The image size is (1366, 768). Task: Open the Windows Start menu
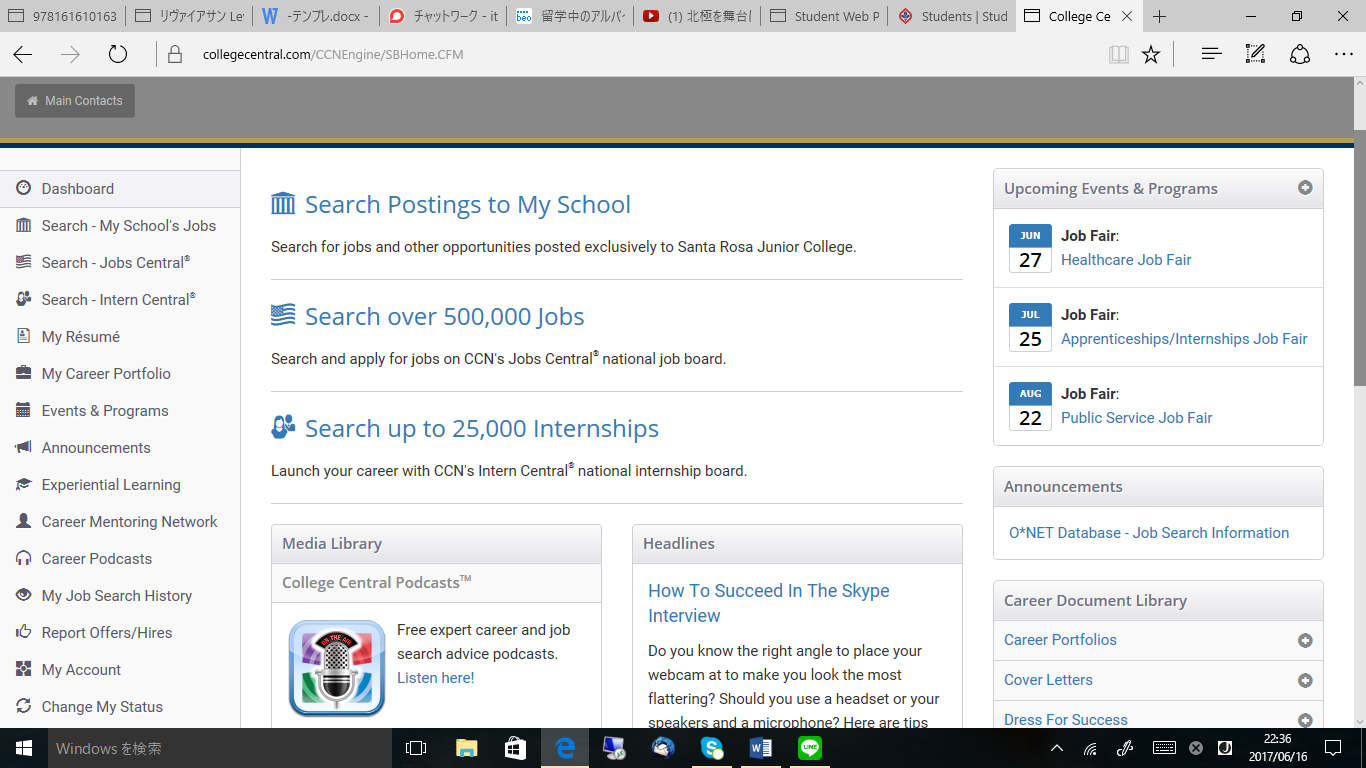point(23,748)
